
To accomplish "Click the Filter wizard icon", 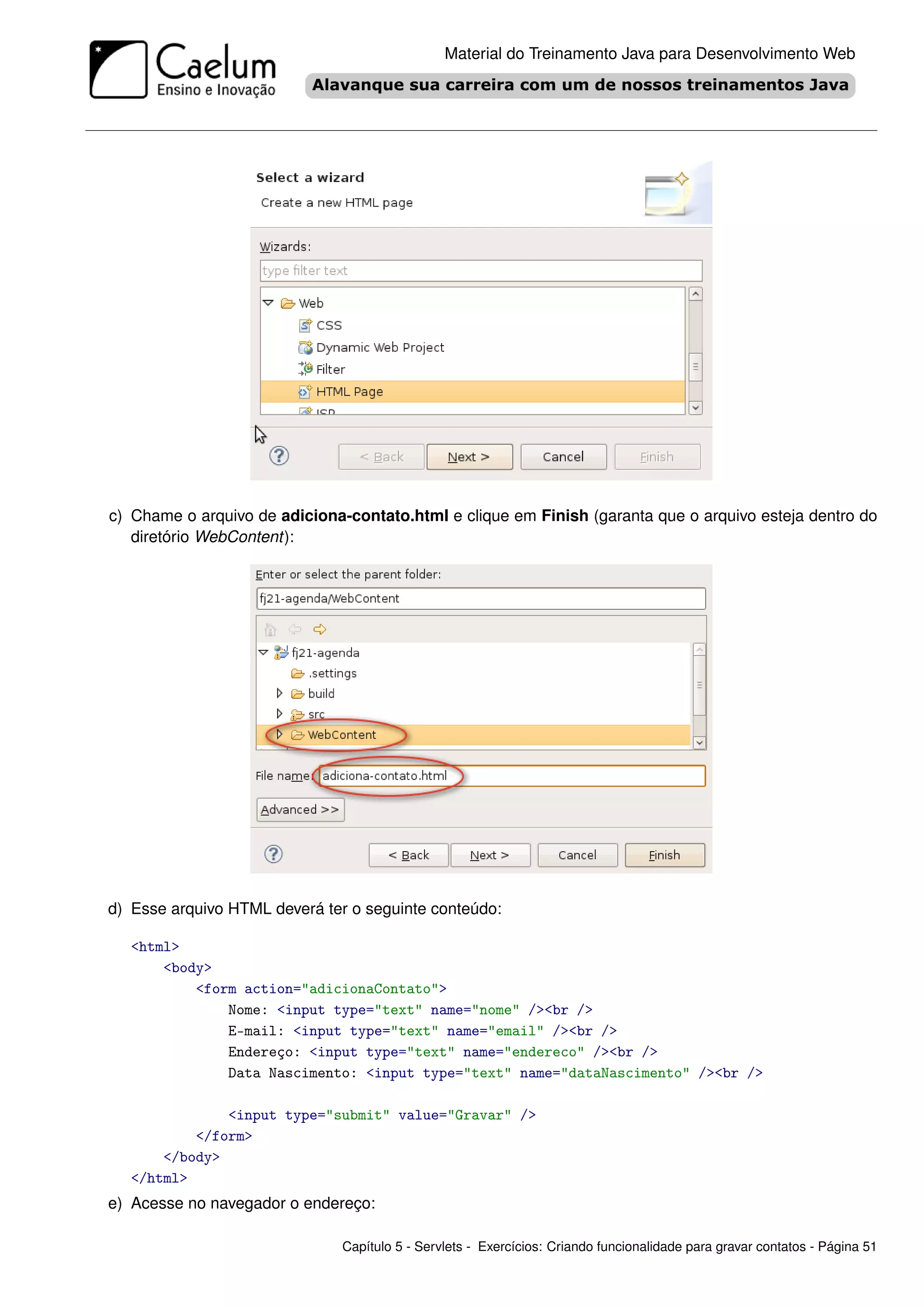I will pyautogui.click(x=305, y=369).
